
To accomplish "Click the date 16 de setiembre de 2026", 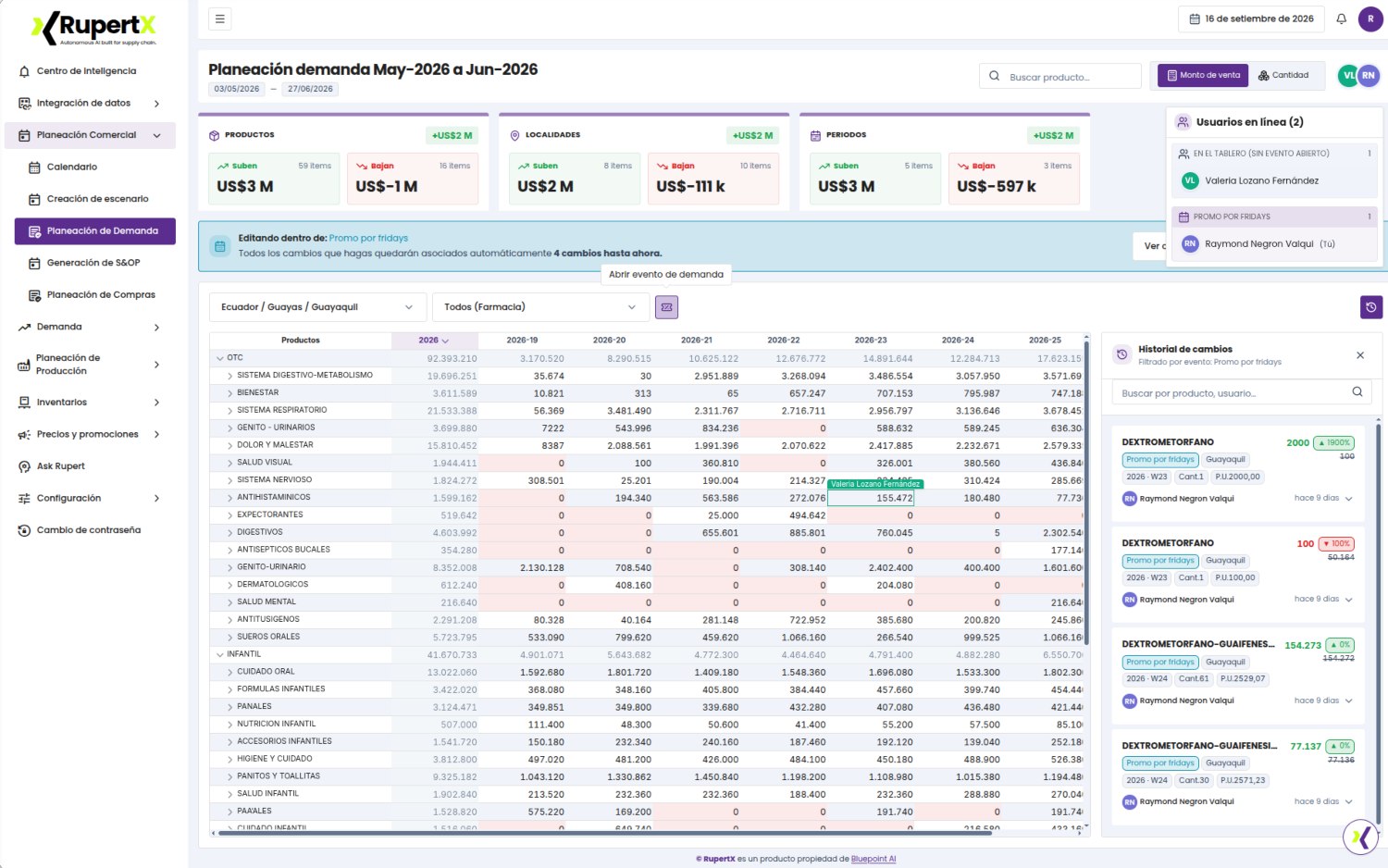I will click(1251, 19).
